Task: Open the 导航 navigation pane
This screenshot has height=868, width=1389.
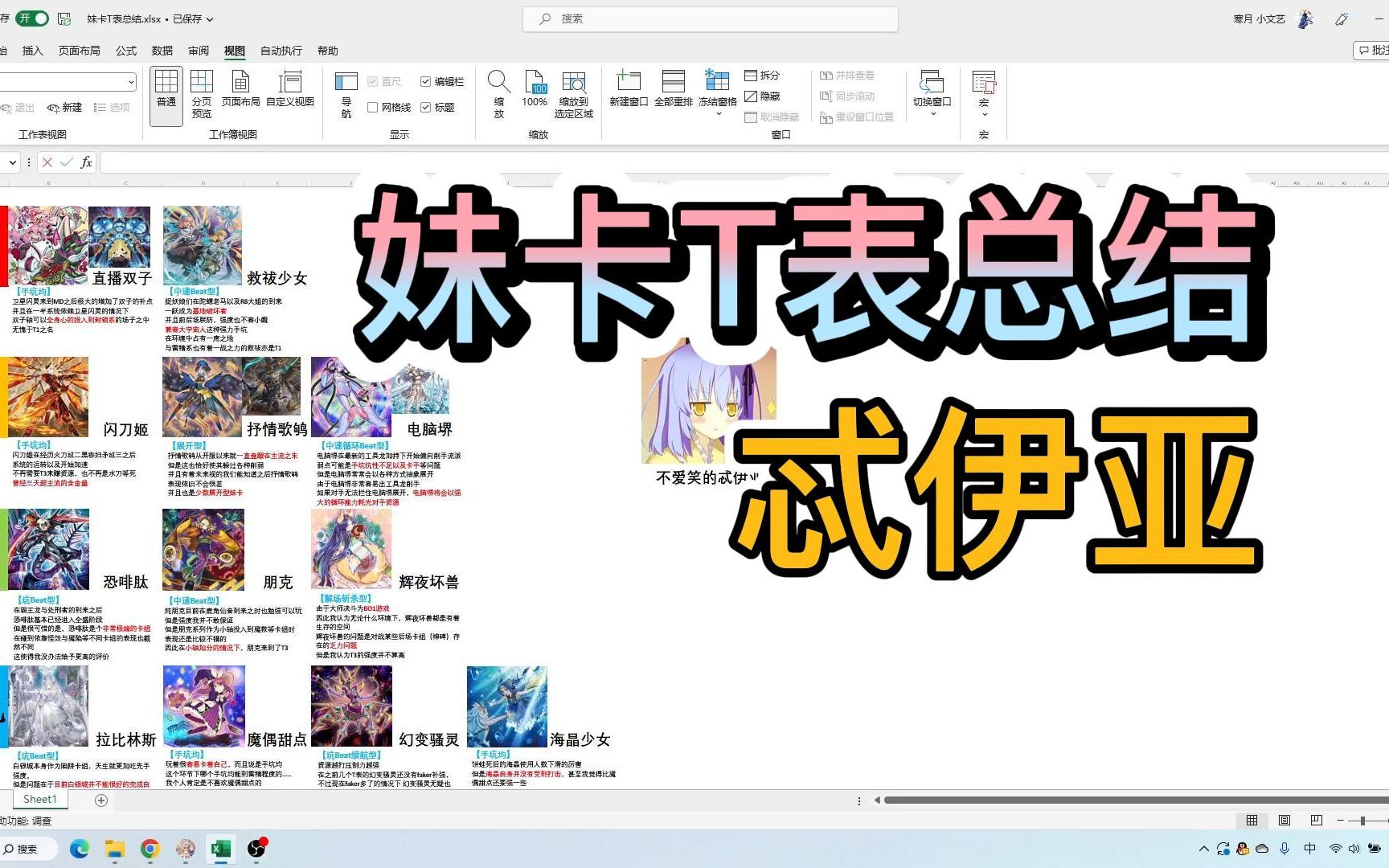Action: [346, 95]
